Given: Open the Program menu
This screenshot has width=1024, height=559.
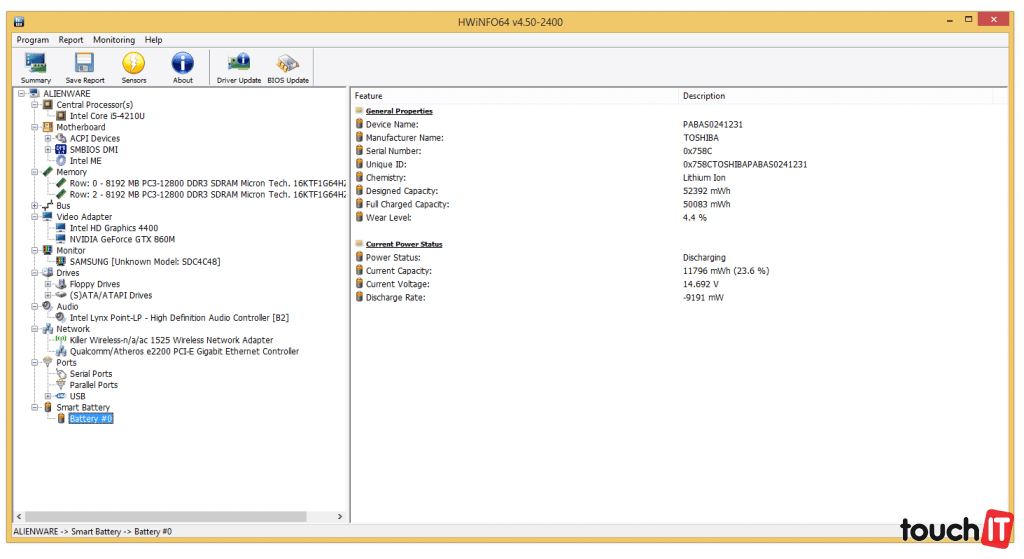Looking at the screenshot, I should point(32,40).
